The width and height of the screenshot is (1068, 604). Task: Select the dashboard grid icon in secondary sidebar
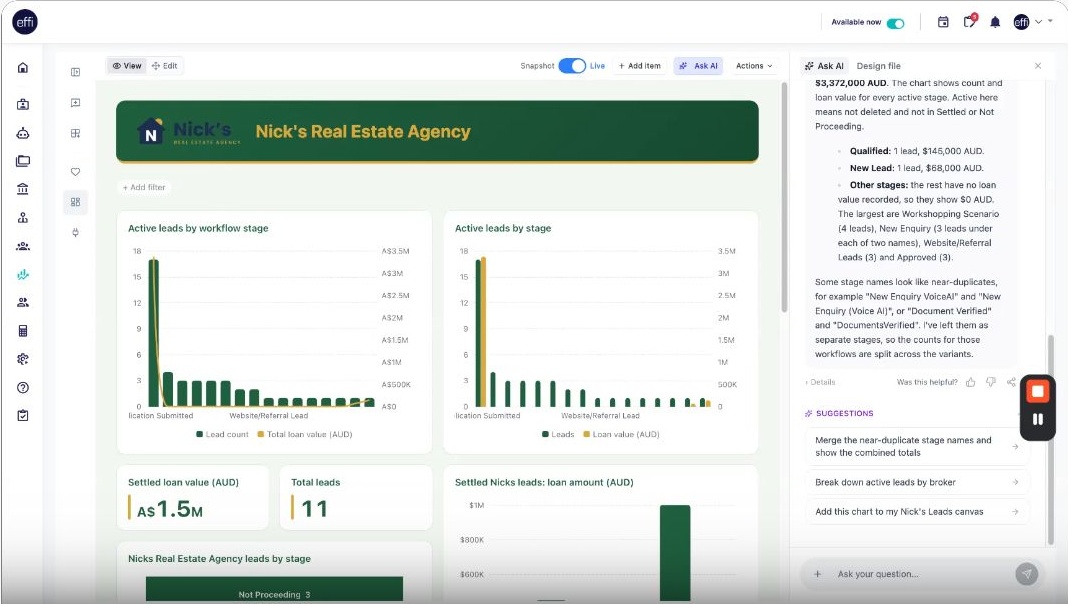[76, 202]
